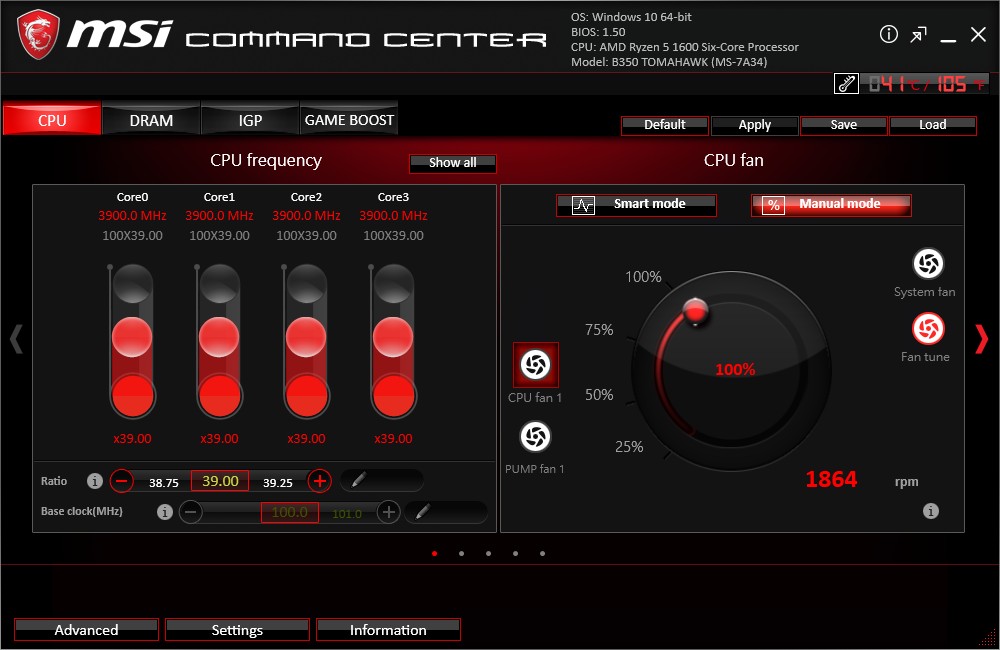Image resolution: width=1000 pixels, height=650 pixels.
Task: Go to next page with right arrow
Action: pyautogui.click(x=980, y=339)
